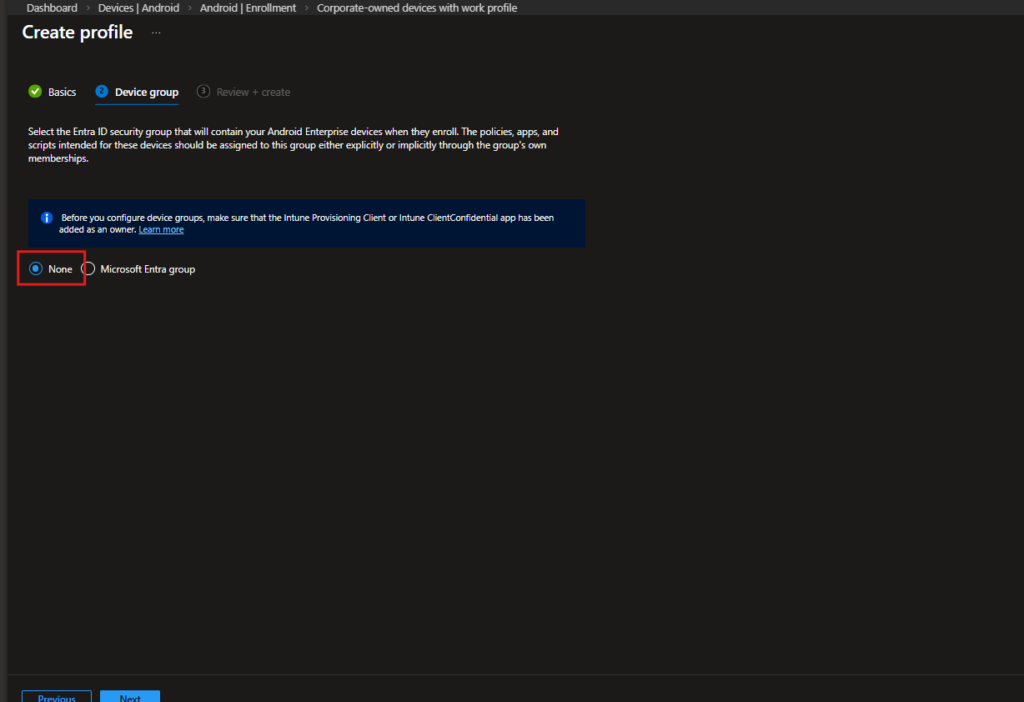1024x702 pixels.
Task: Open the Android | Enrollment breadcrumb
Action: [248, 8]
